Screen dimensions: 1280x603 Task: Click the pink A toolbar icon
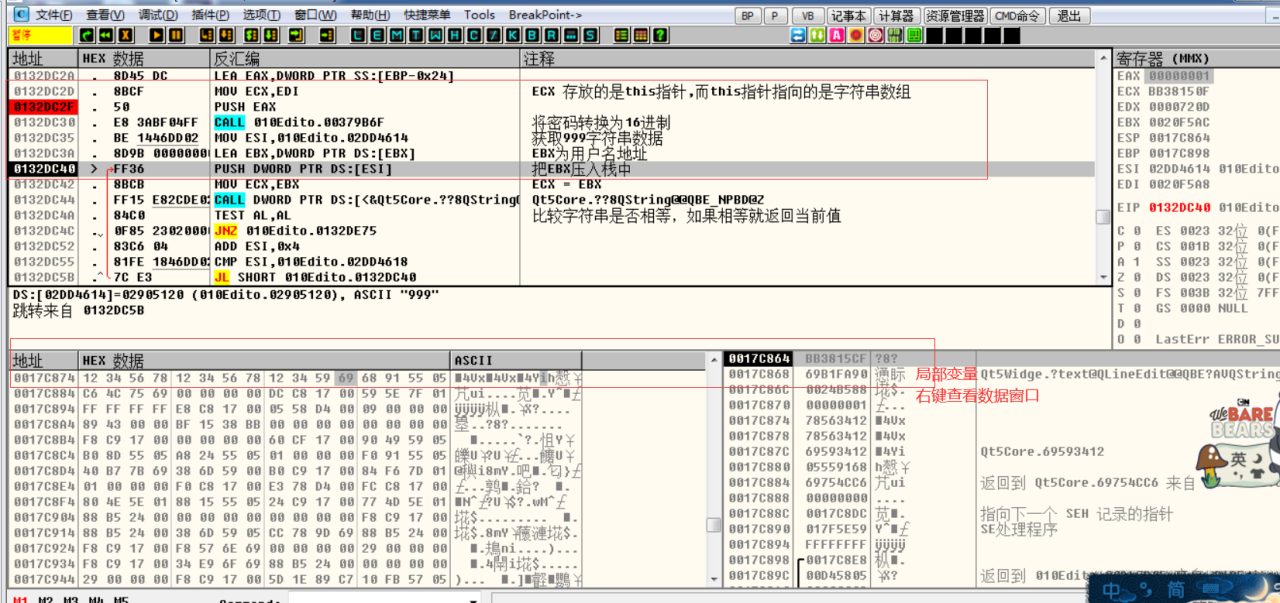(835, 35)
